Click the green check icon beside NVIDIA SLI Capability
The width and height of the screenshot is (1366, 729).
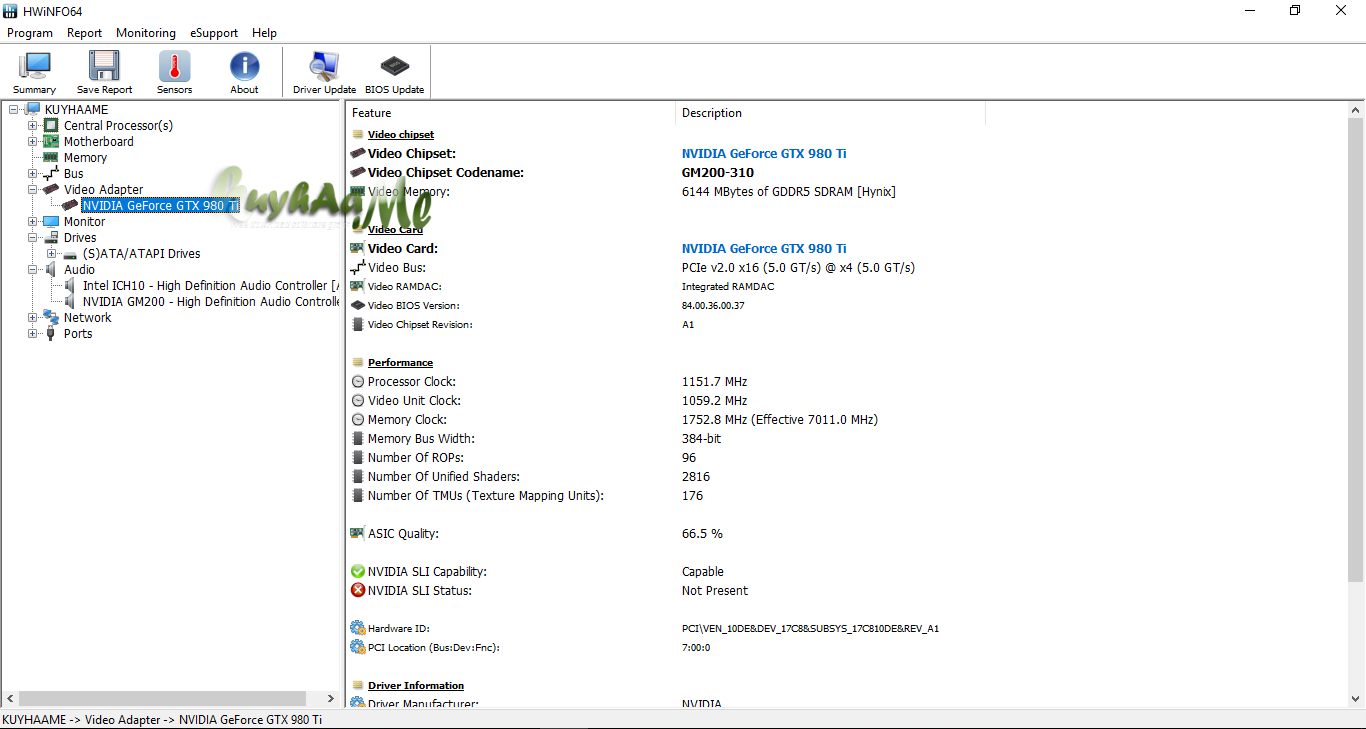(358, 571)
